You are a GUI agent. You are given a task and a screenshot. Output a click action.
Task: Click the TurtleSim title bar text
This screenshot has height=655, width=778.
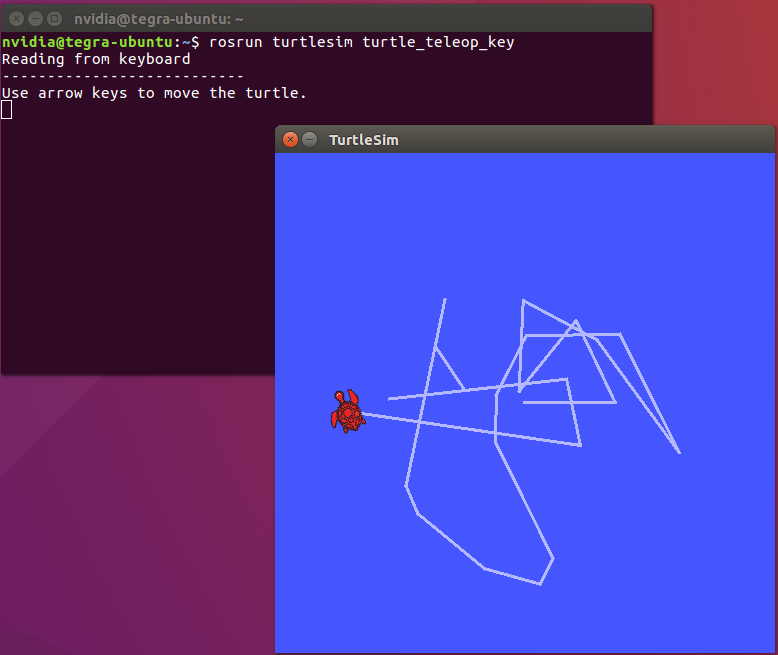coord(364,140)
